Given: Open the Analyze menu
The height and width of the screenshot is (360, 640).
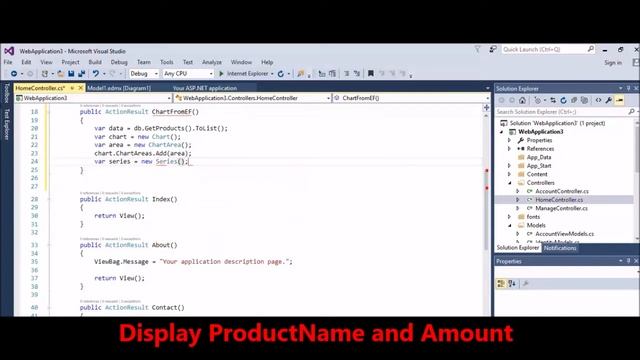Looking at the screenshot, I should click(x=212, y=62).
